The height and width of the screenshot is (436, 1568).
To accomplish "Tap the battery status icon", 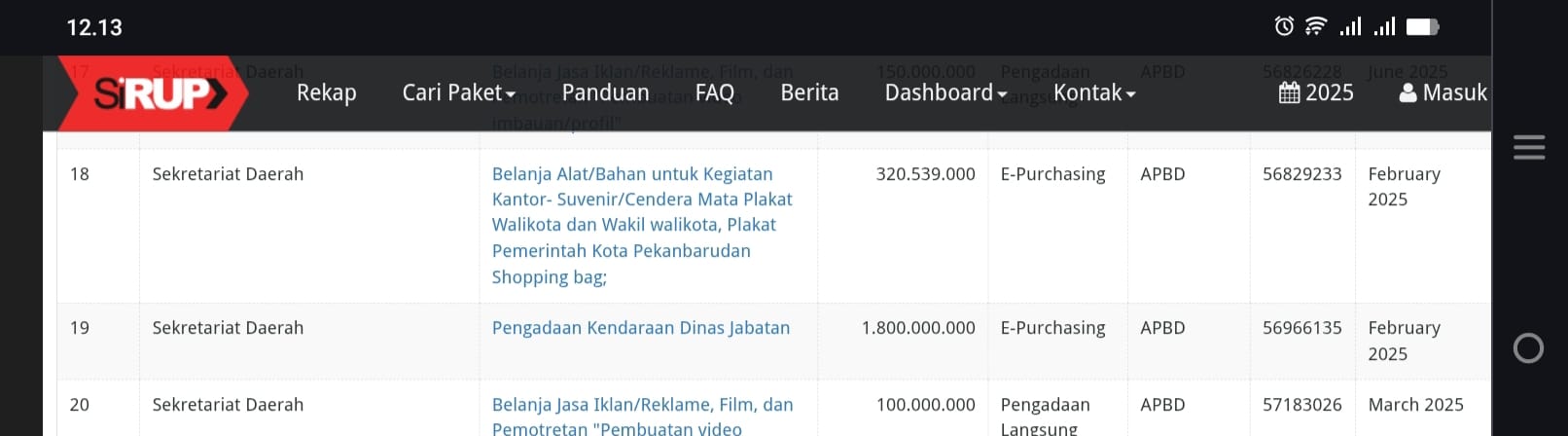I will pos(1422,26).
